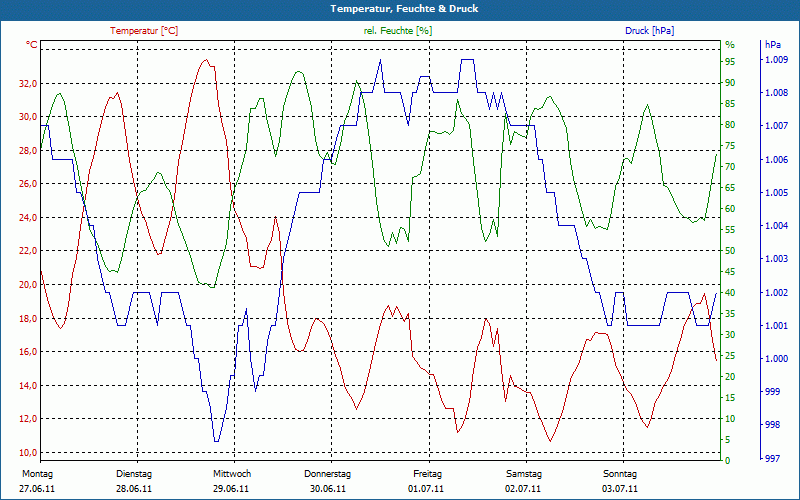Click the 'Sonntag' day label
The height and width of the screenshot is (500, 800).
pos(620,474)
